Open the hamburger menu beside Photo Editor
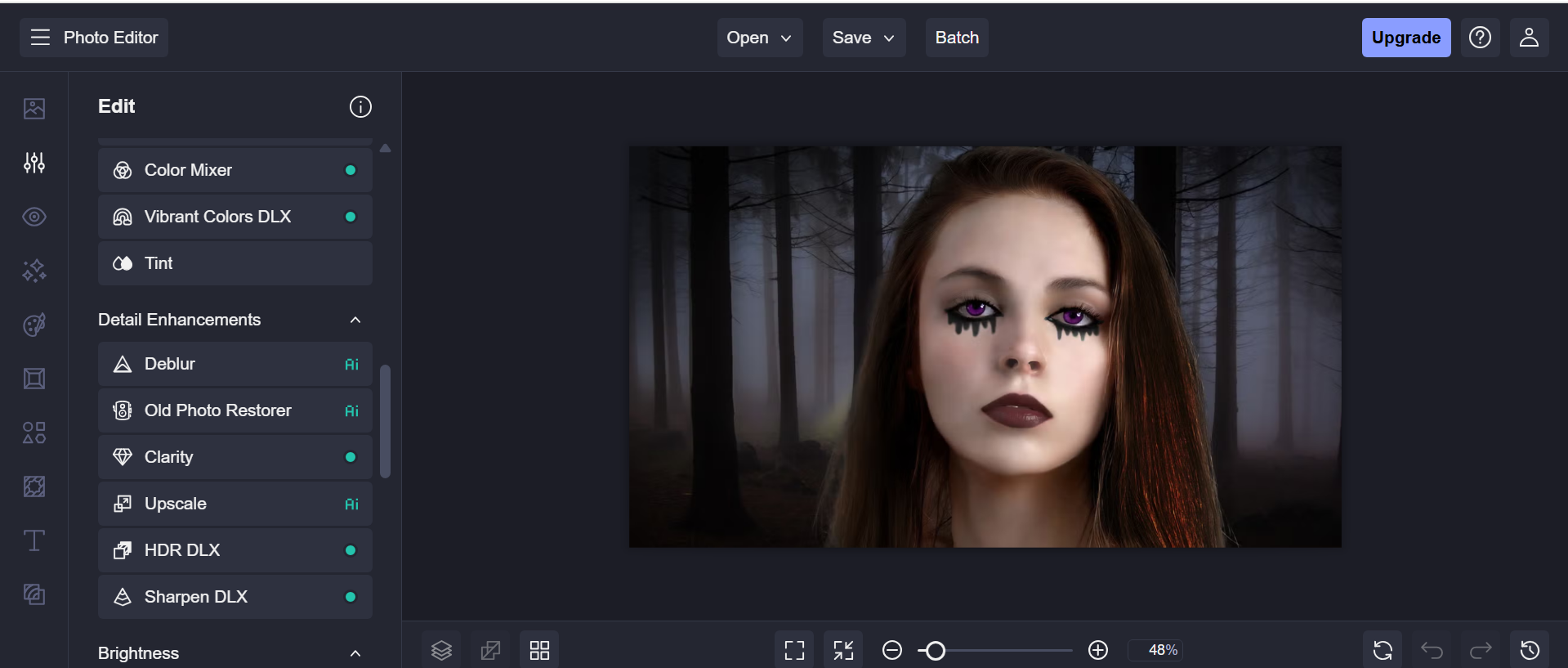Screen dimensions: 1568x668 tap(40, 38)
